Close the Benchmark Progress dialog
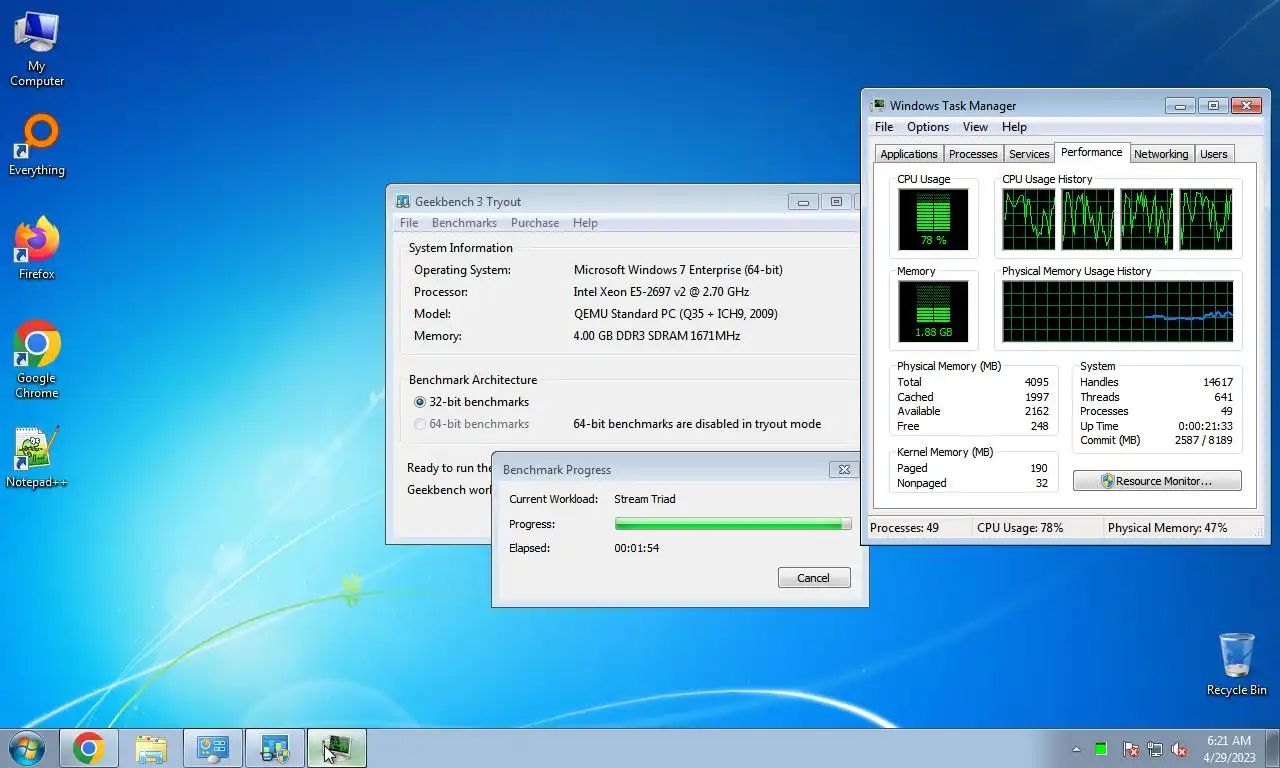Screen dimensions: 1280x768 coord(844,469)
